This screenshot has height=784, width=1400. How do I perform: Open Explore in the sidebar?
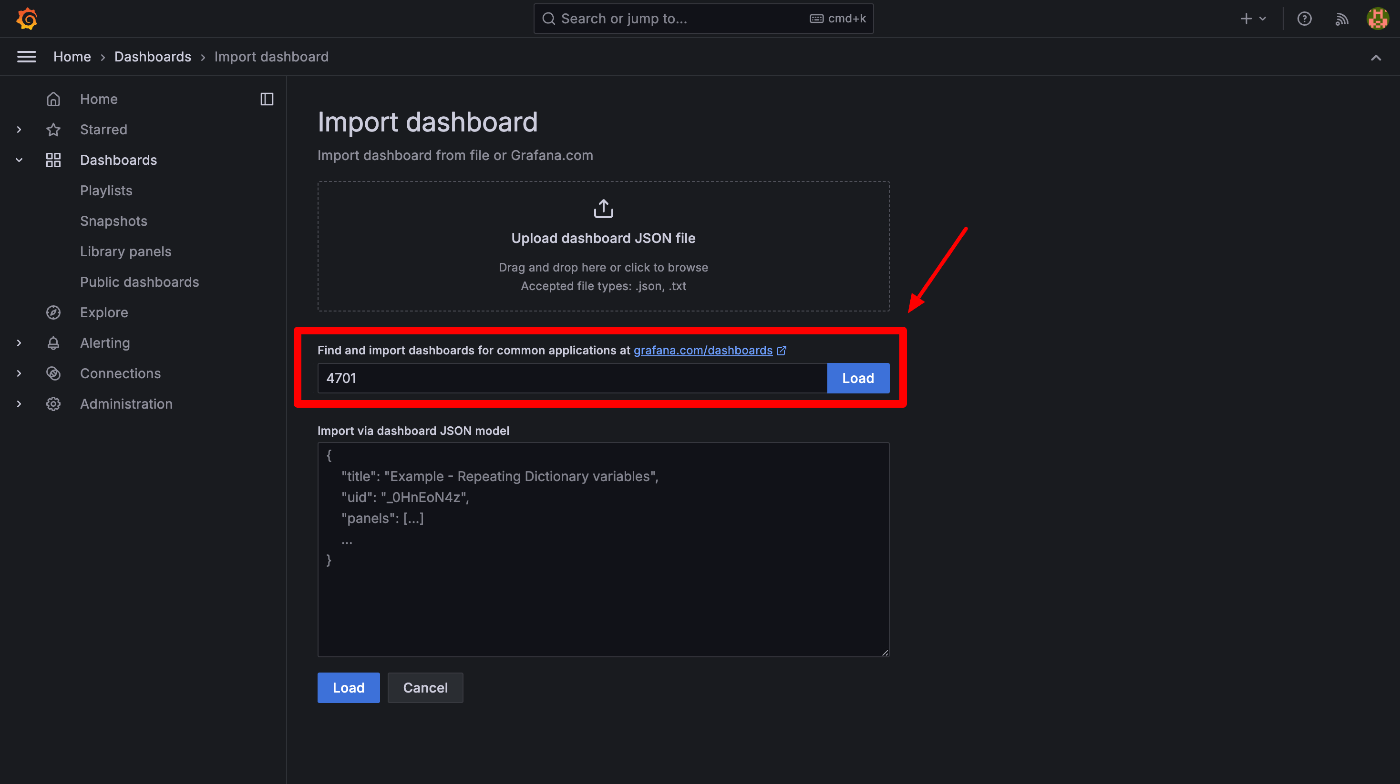coord(104,313)
